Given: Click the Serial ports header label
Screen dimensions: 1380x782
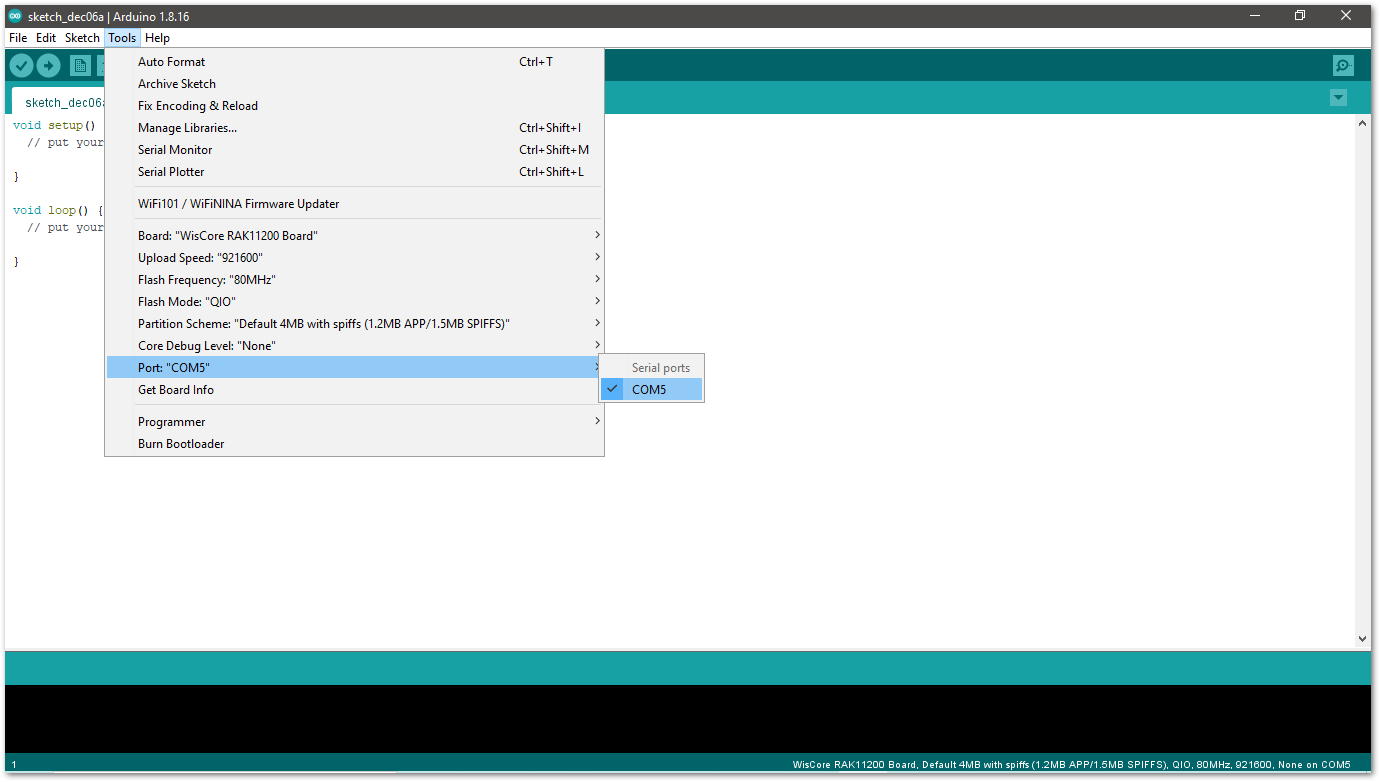Looking at the screenshot, I should pos(661,368).
